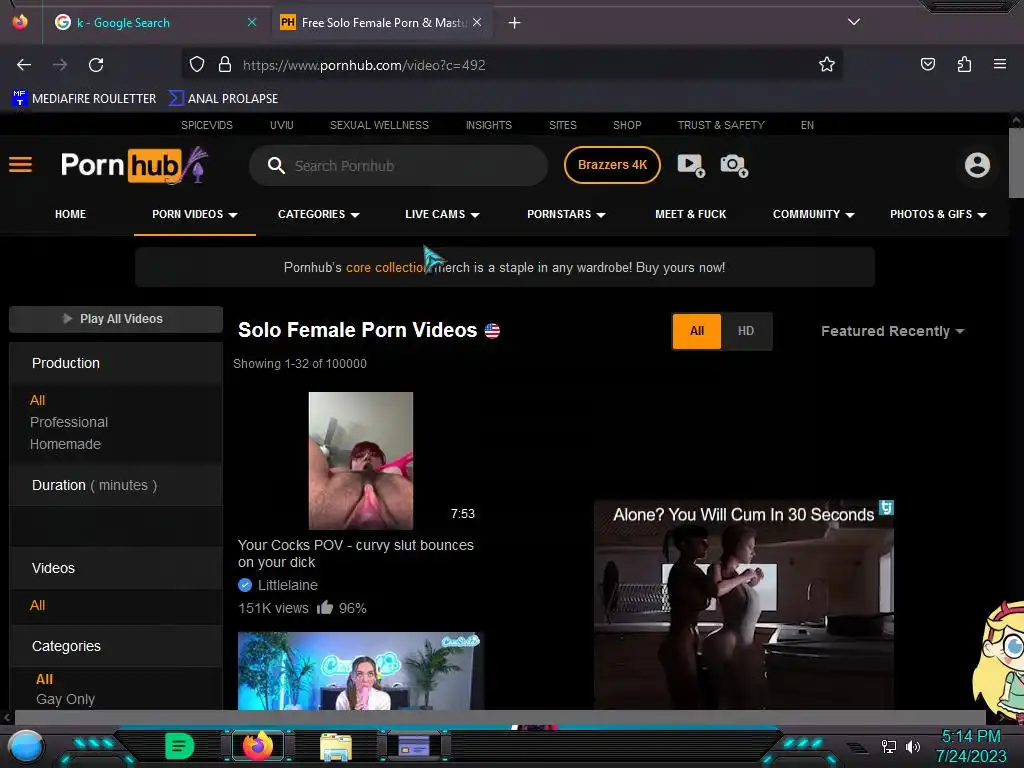Expand the COMMUNITY nav dropdown

tap(813, 214)
